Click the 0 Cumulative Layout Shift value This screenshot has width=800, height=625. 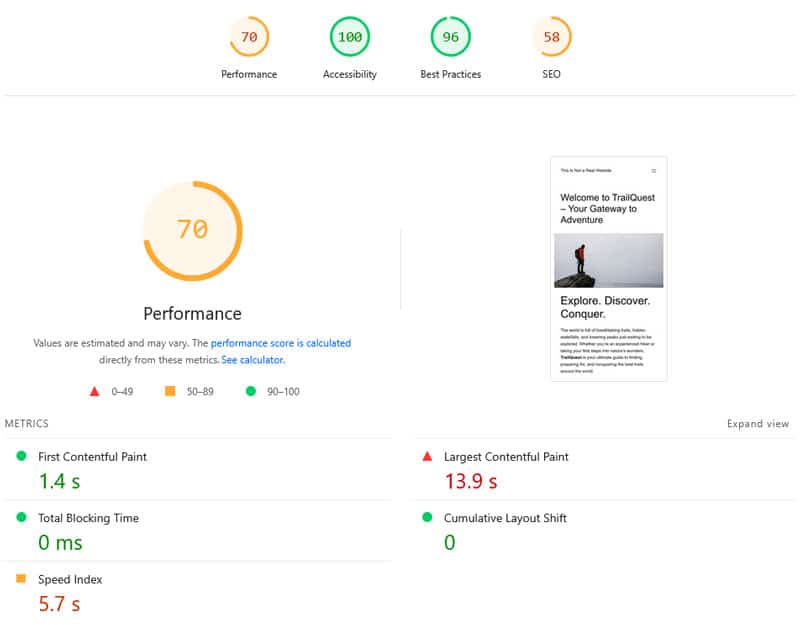tap(449, 543)
